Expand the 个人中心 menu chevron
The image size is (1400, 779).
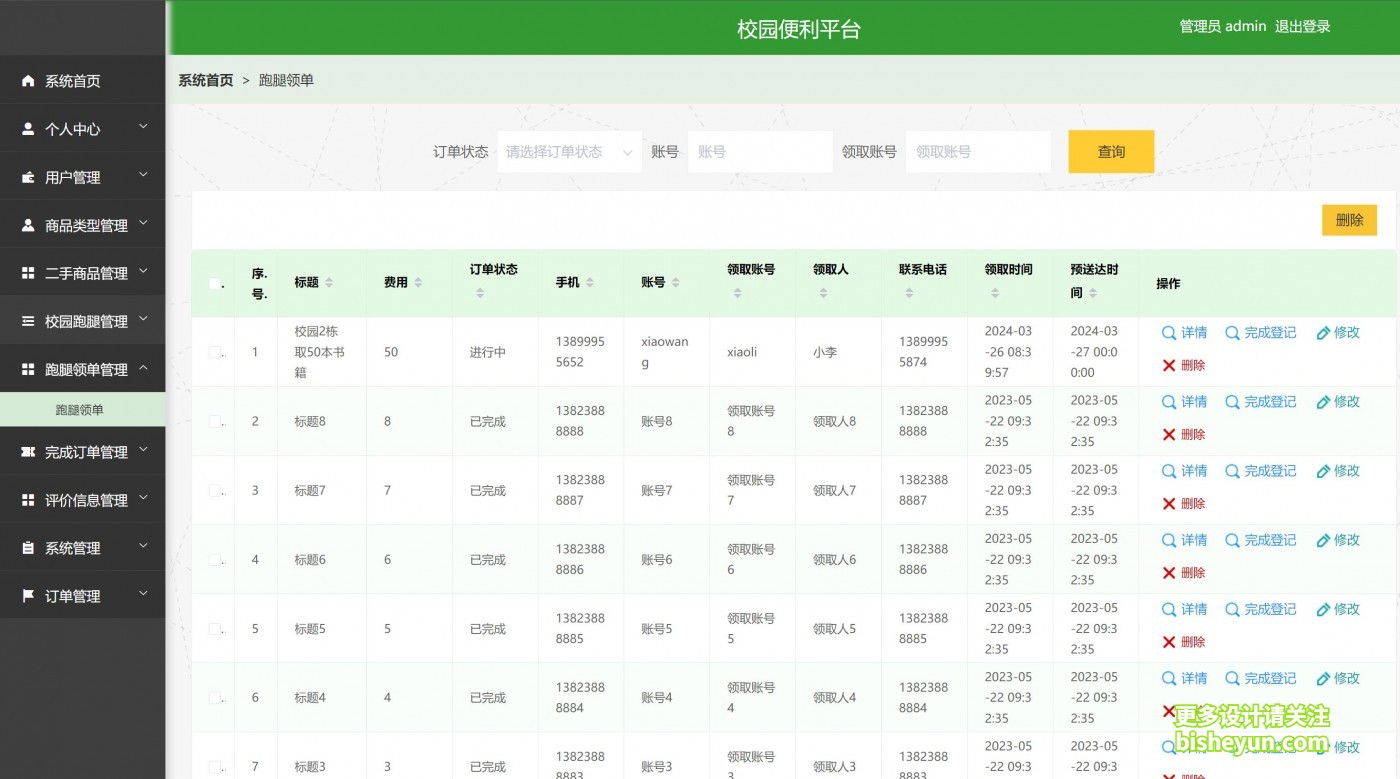[x=143, y=127]
